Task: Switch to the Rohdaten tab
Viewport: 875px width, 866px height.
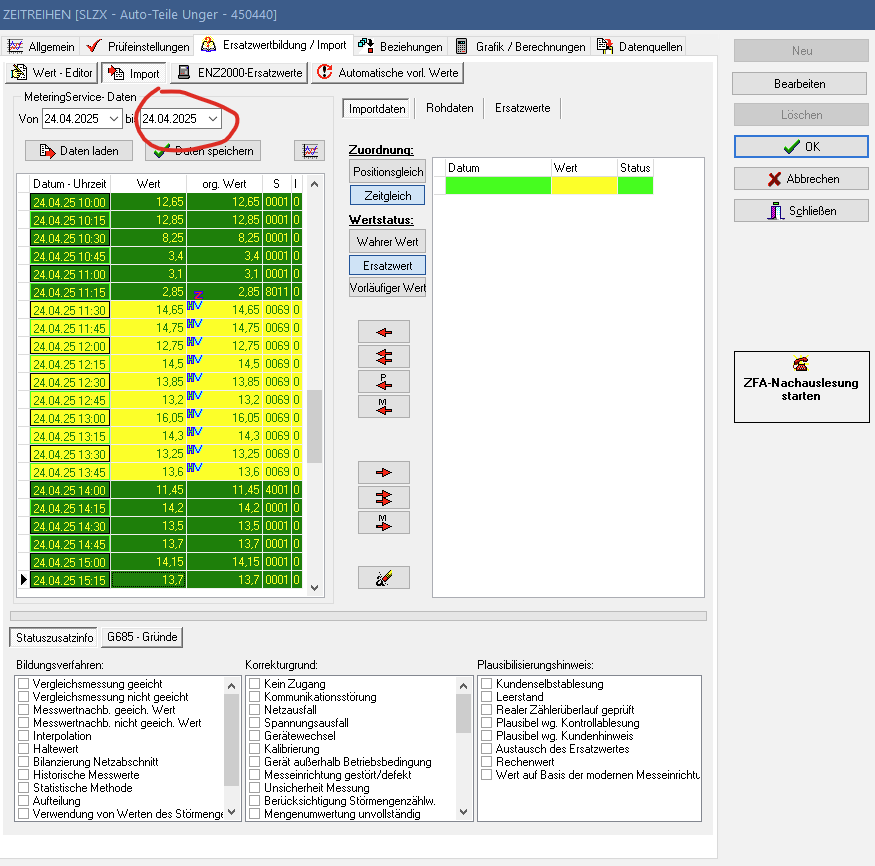Action: [449, 108]
